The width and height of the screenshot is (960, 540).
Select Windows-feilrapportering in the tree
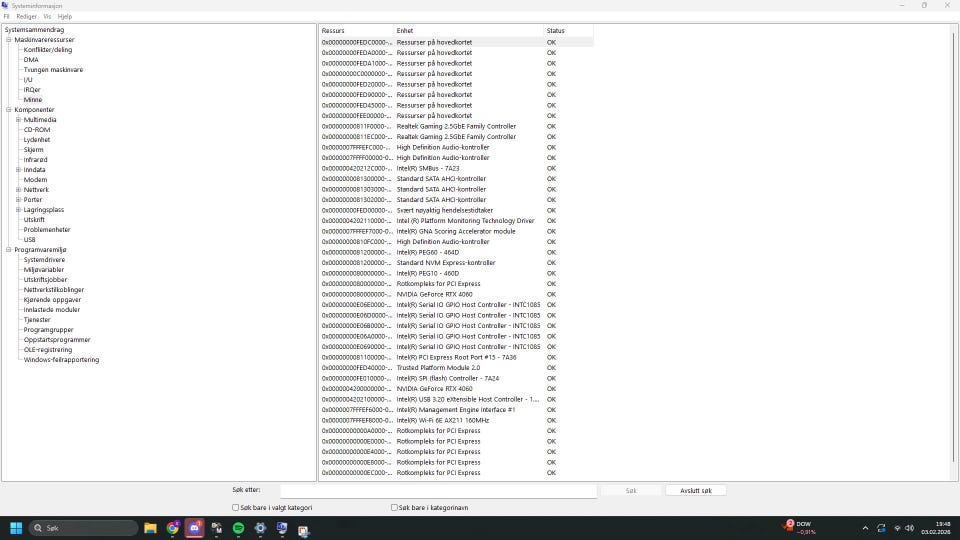click(61, 360)
